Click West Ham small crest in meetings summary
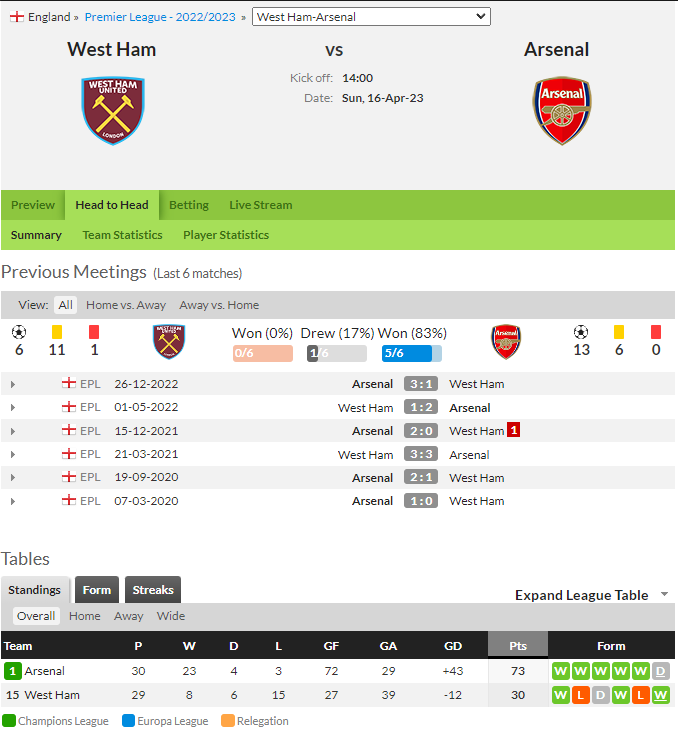The width and height of the screenshot is (678, 737). pyautogui.click(x=169, y=342)
